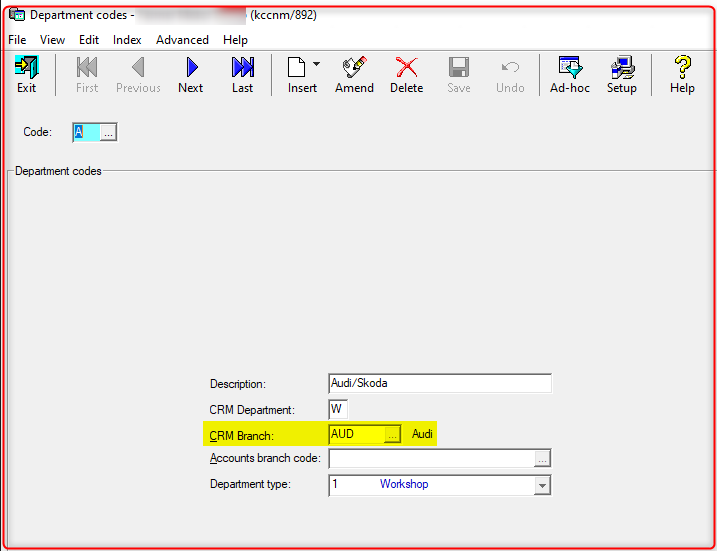The height and width of the screenshot is (551, 717).
Task: Expand the Insert dropdown arrow
Action: (317, 65)
